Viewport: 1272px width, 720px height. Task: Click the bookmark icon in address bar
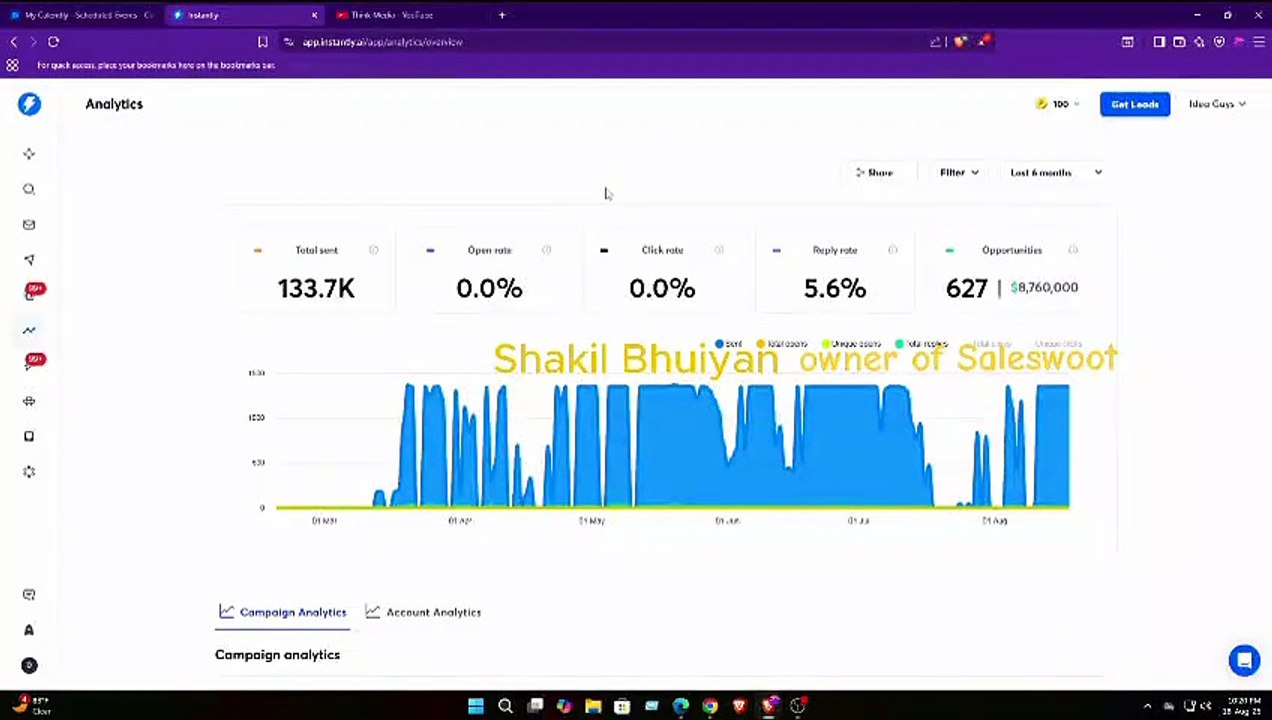click(262, 42)
